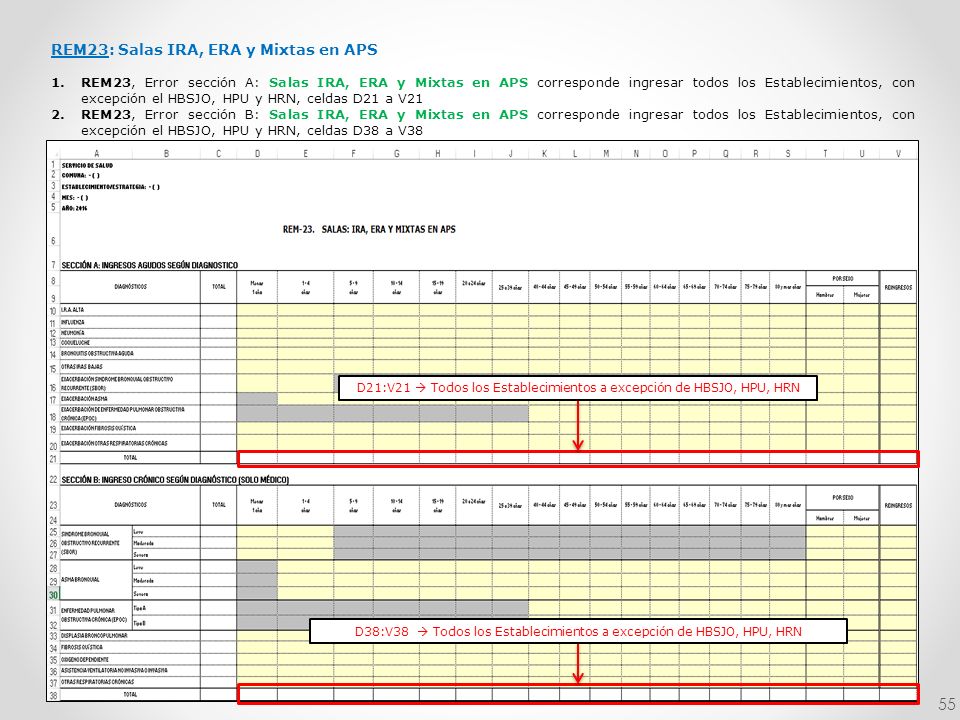Screen dimensions: 960x720
Task: Select spreadsheet column header D
Action: [257, 154]
